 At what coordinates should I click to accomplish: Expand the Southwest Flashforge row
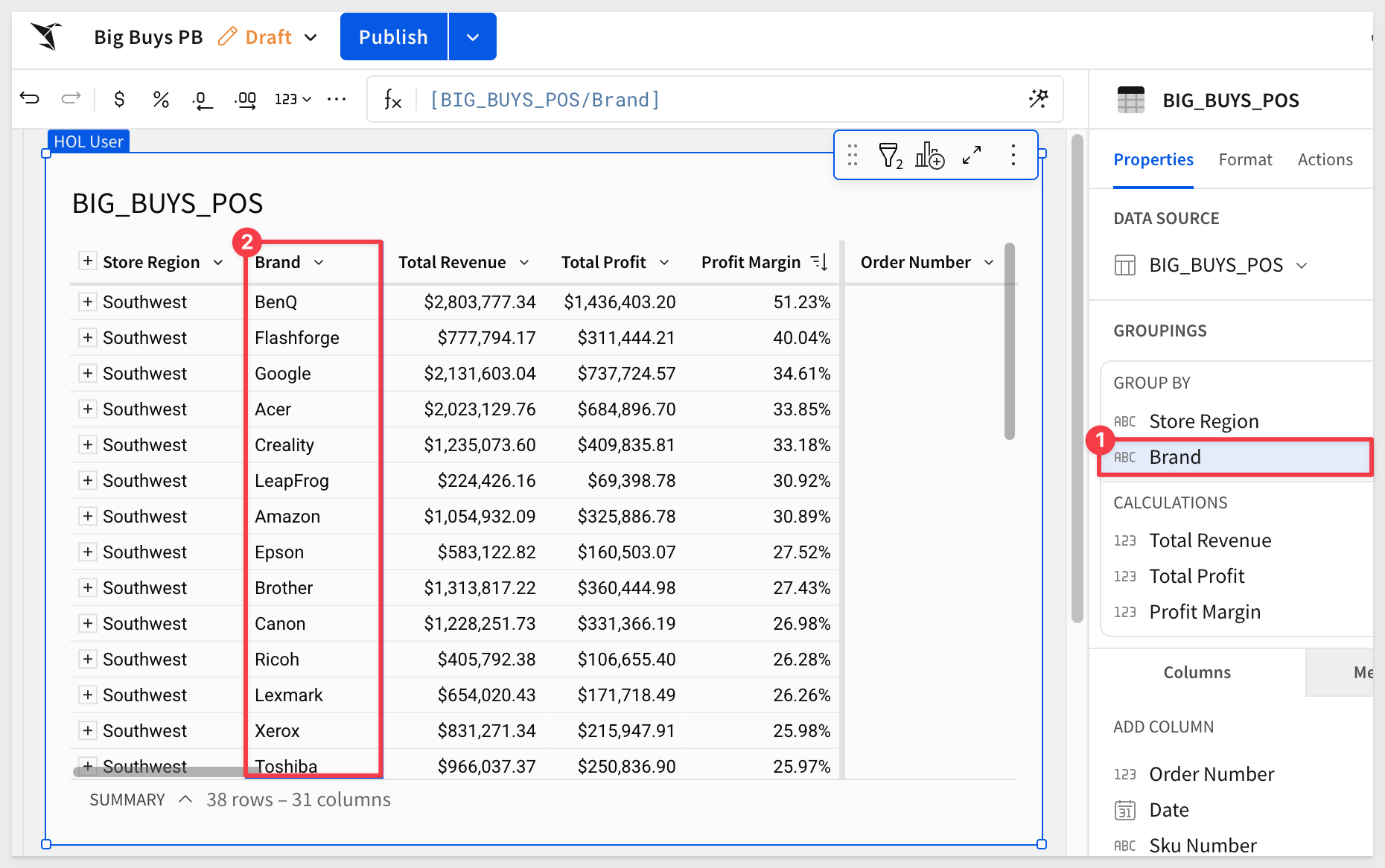coord(88,337)
